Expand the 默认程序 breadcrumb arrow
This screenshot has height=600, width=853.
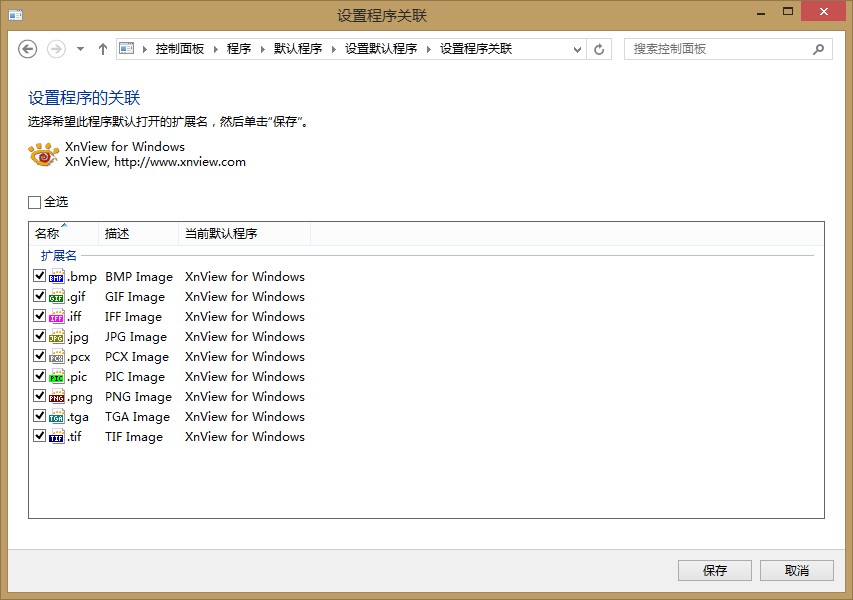(x=333, y=49)
